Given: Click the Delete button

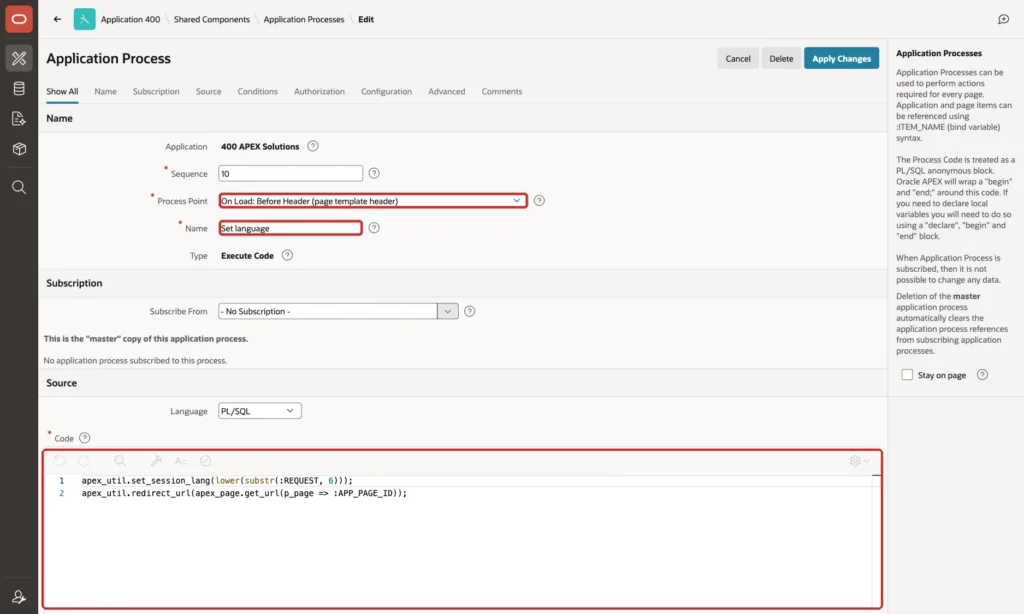Looking at the screenshot, I should pyautogui.click(x=781, y=58).
